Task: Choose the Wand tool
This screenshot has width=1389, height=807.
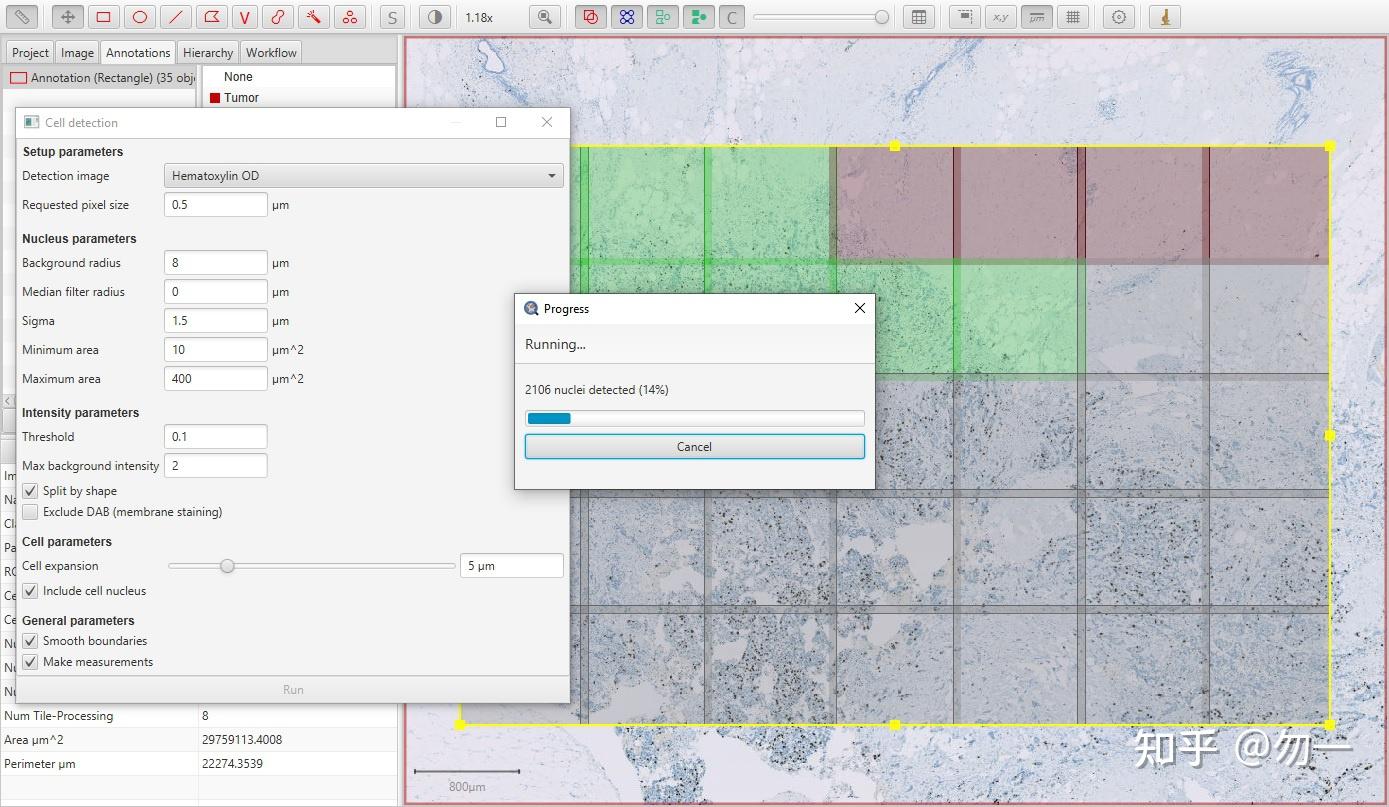Action: click(x=313, y=17)
